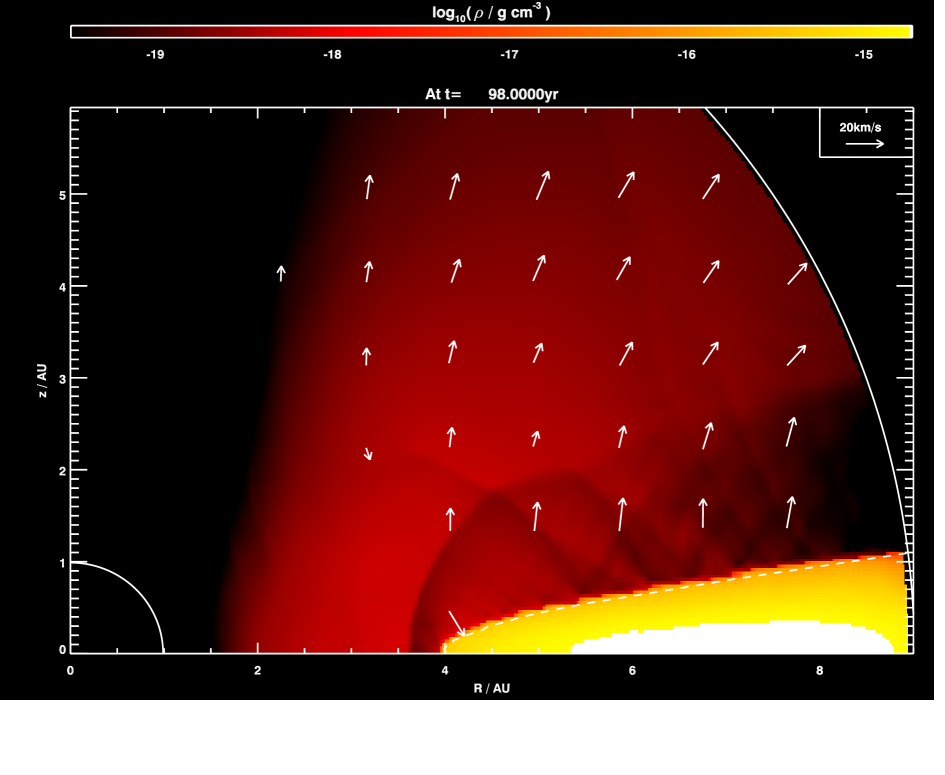This screenshot has width=945, height=775.
Task: Click the 20km/s legend text
Action: tap(861, 127)
